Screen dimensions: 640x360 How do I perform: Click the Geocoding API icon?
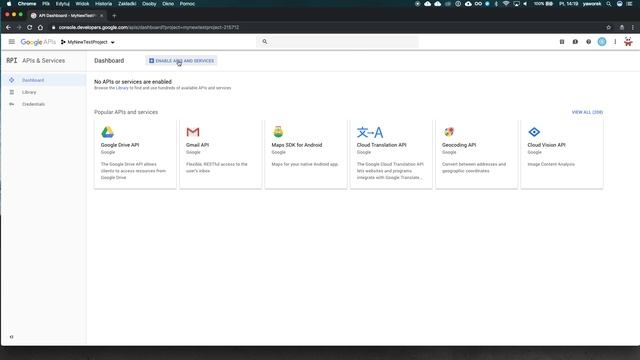pos(449,131)
